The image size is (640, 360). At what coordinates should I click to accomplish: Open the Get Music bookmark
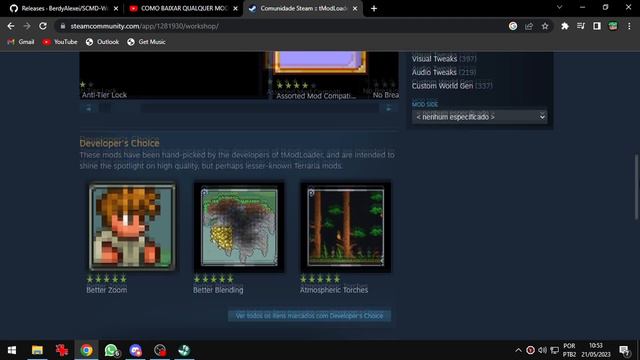146,42
